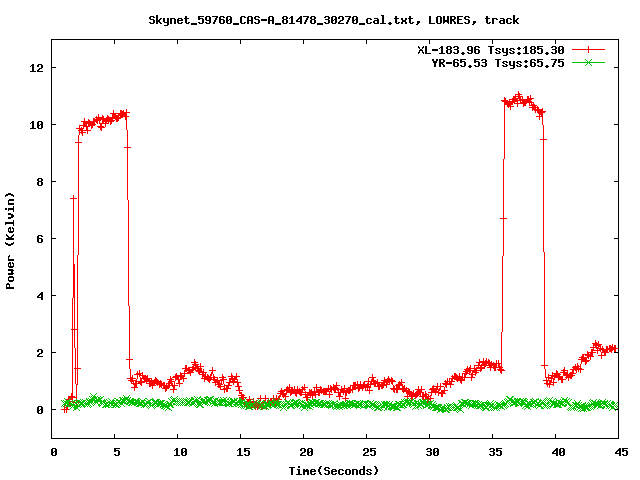
Task: Click the Power (Kelvin) axis label
Action: (x=10, y=241)
